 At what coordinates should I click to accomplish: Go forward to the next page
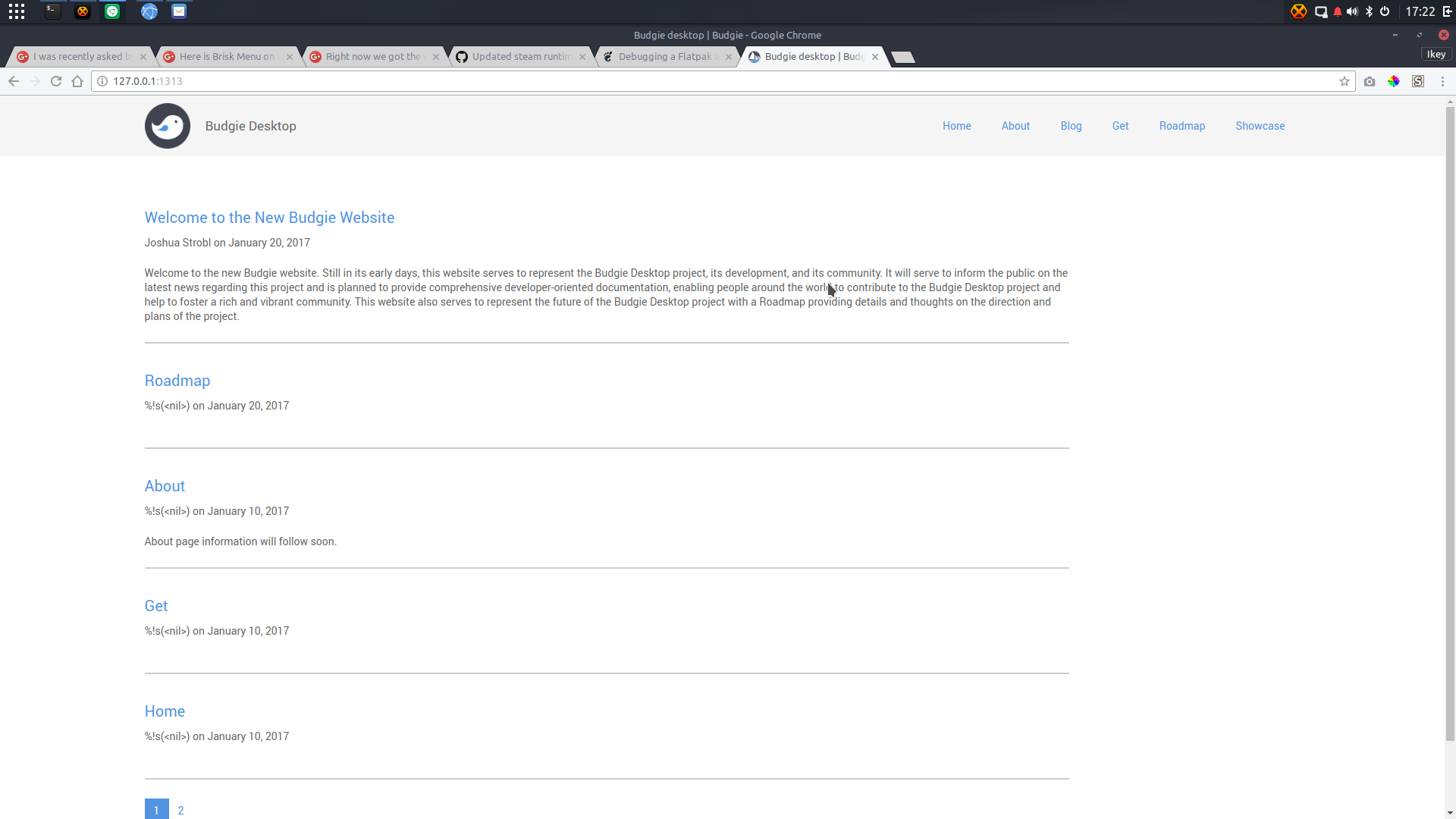click(x=35, y=81)
